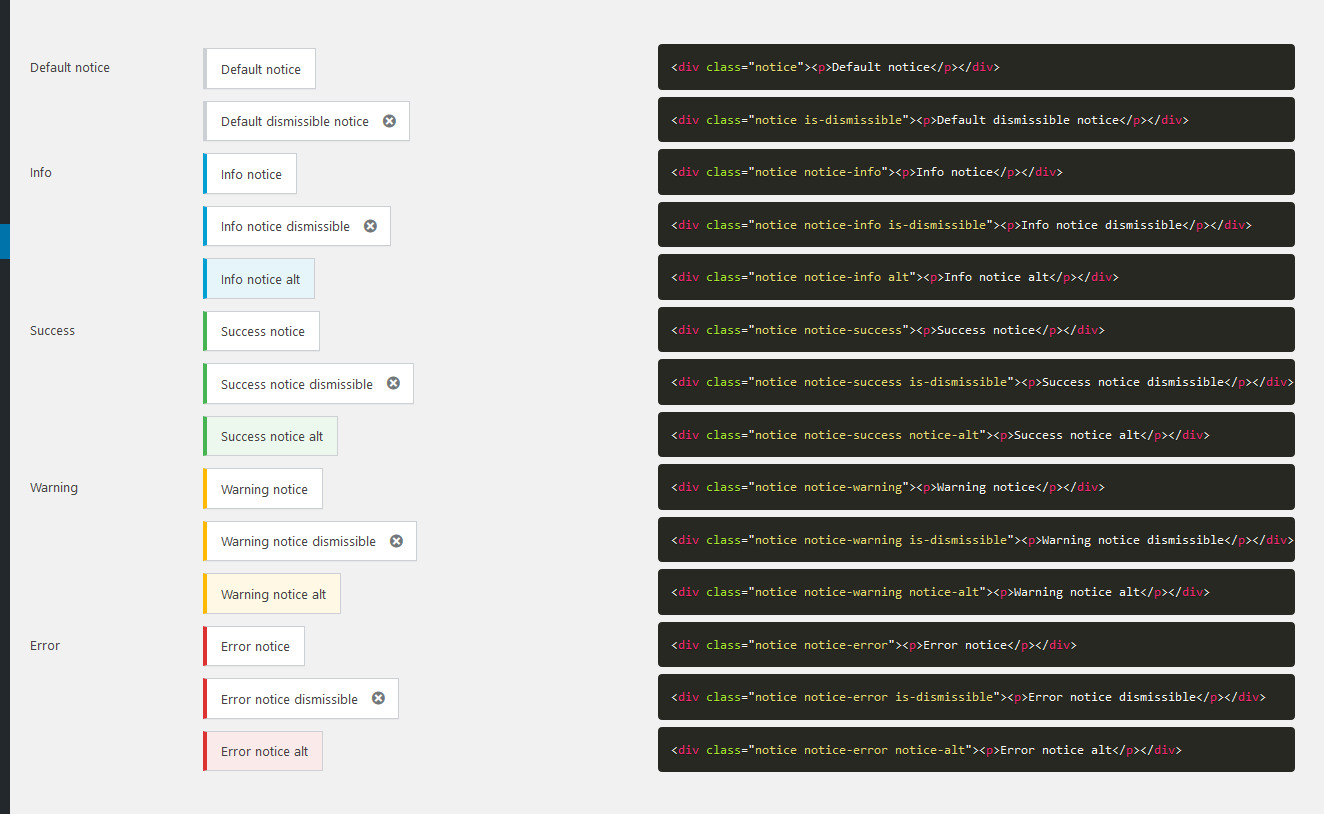The image size is (1324, 814).
Task: Click the Warning notice alt box
Action: [x=272, y=594]
